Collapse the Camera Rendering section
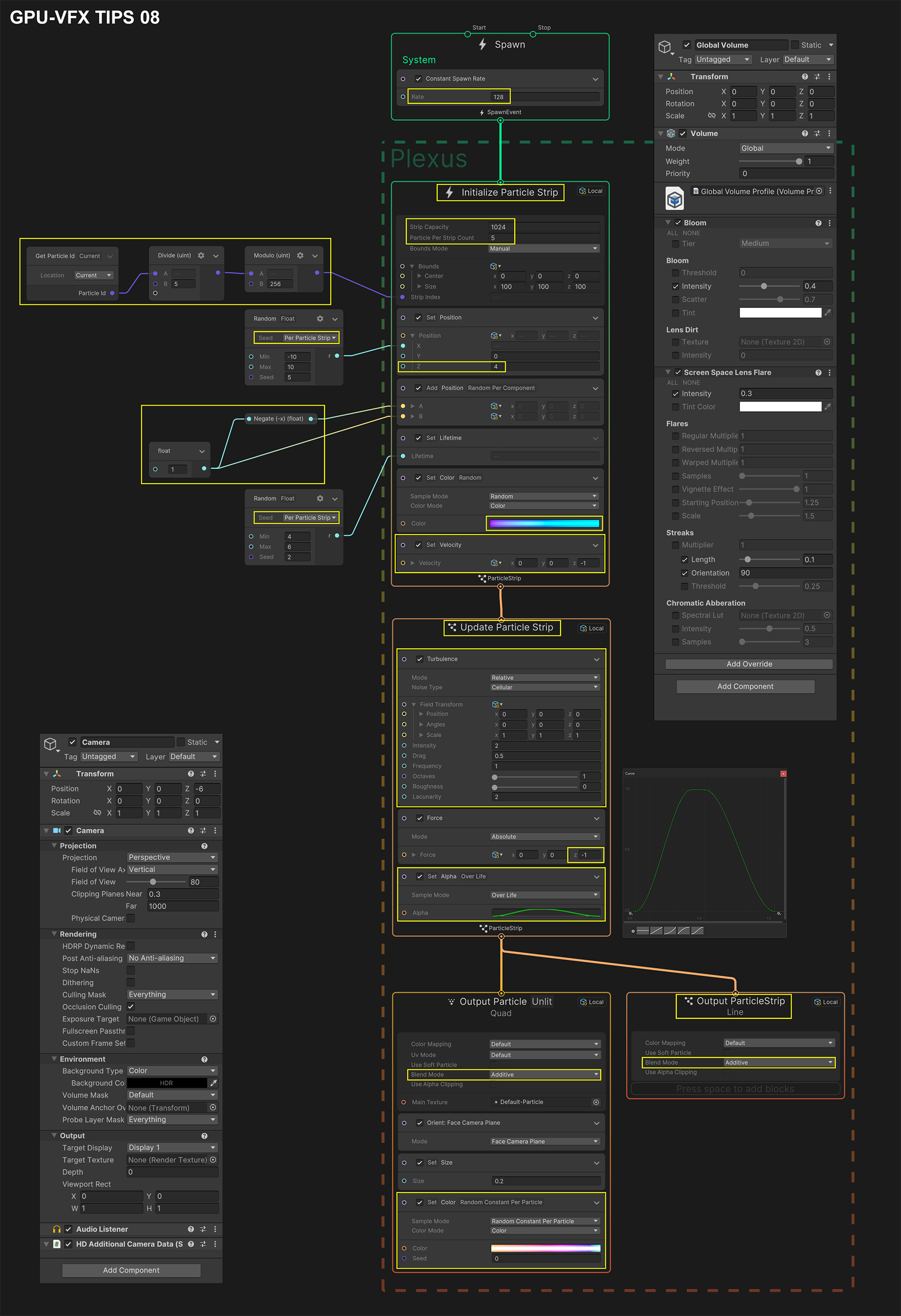 click(x=55, y=935)
